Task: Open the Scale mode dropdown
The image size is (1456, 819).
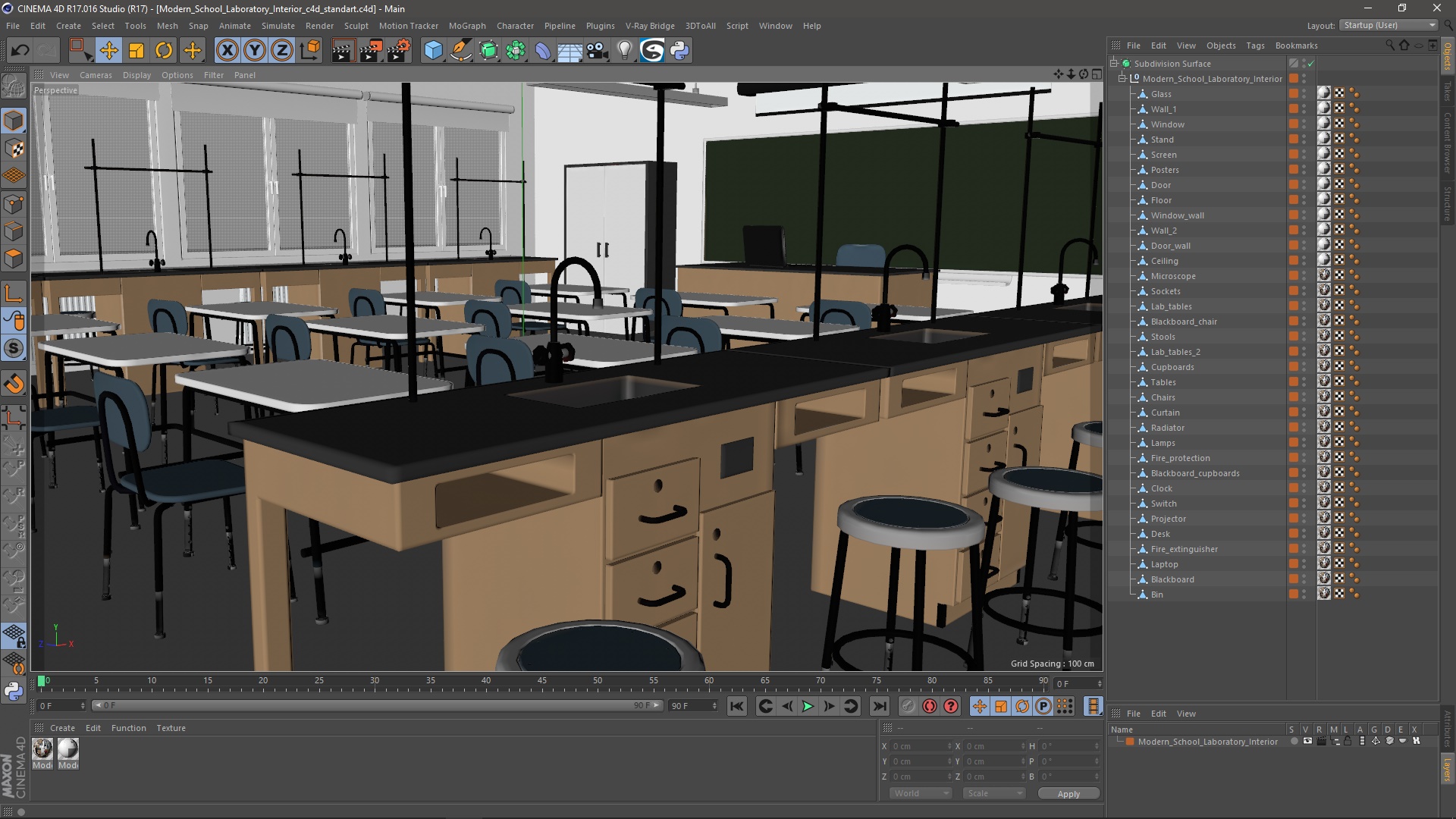Action: point(993,793)
